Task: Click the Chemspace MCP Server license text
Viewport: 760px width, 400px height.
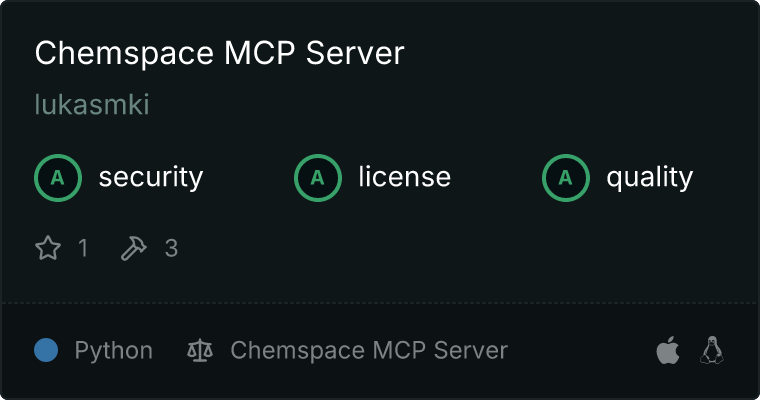Action: (369, 350)
